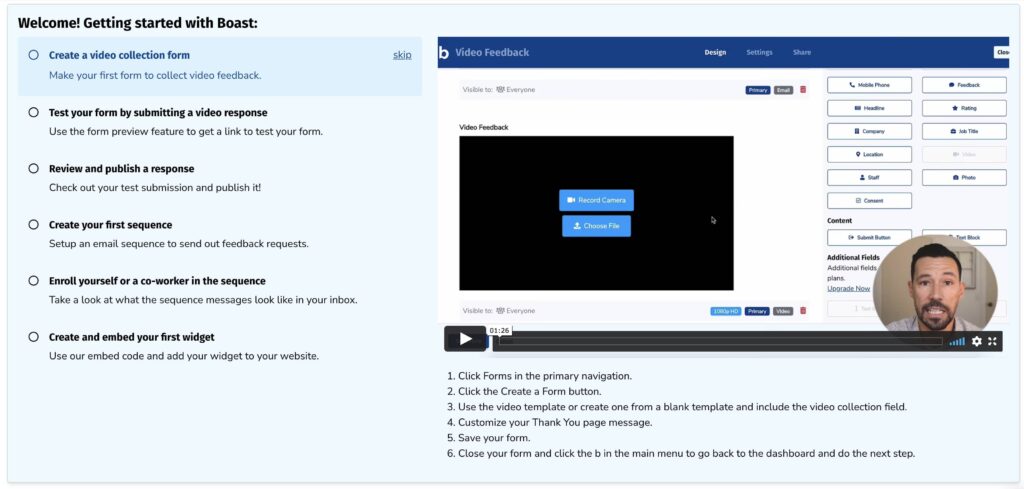This screenshot has width=1024, height=489.
Task: Mark circle for Create your first sequence
Action: pyautogui.click(x=33, y=225)
